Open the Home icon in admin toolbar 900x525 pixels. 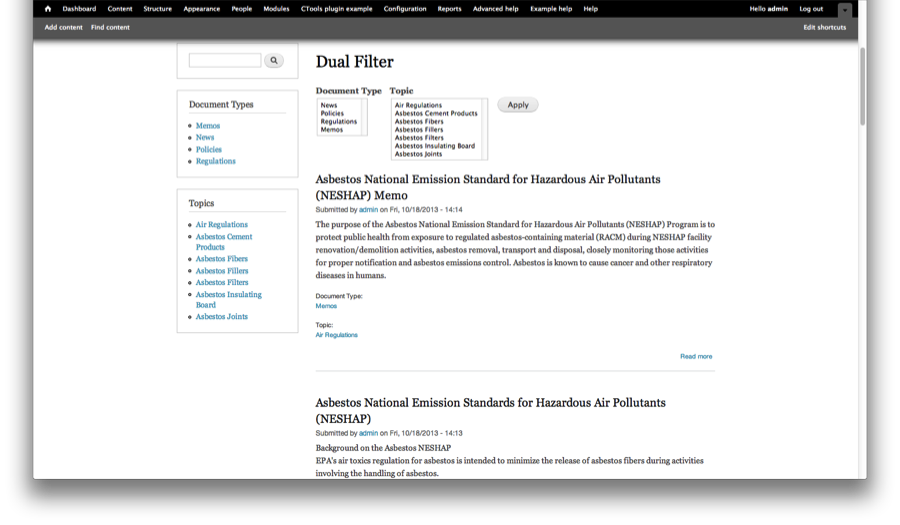[x=48, y=9]
